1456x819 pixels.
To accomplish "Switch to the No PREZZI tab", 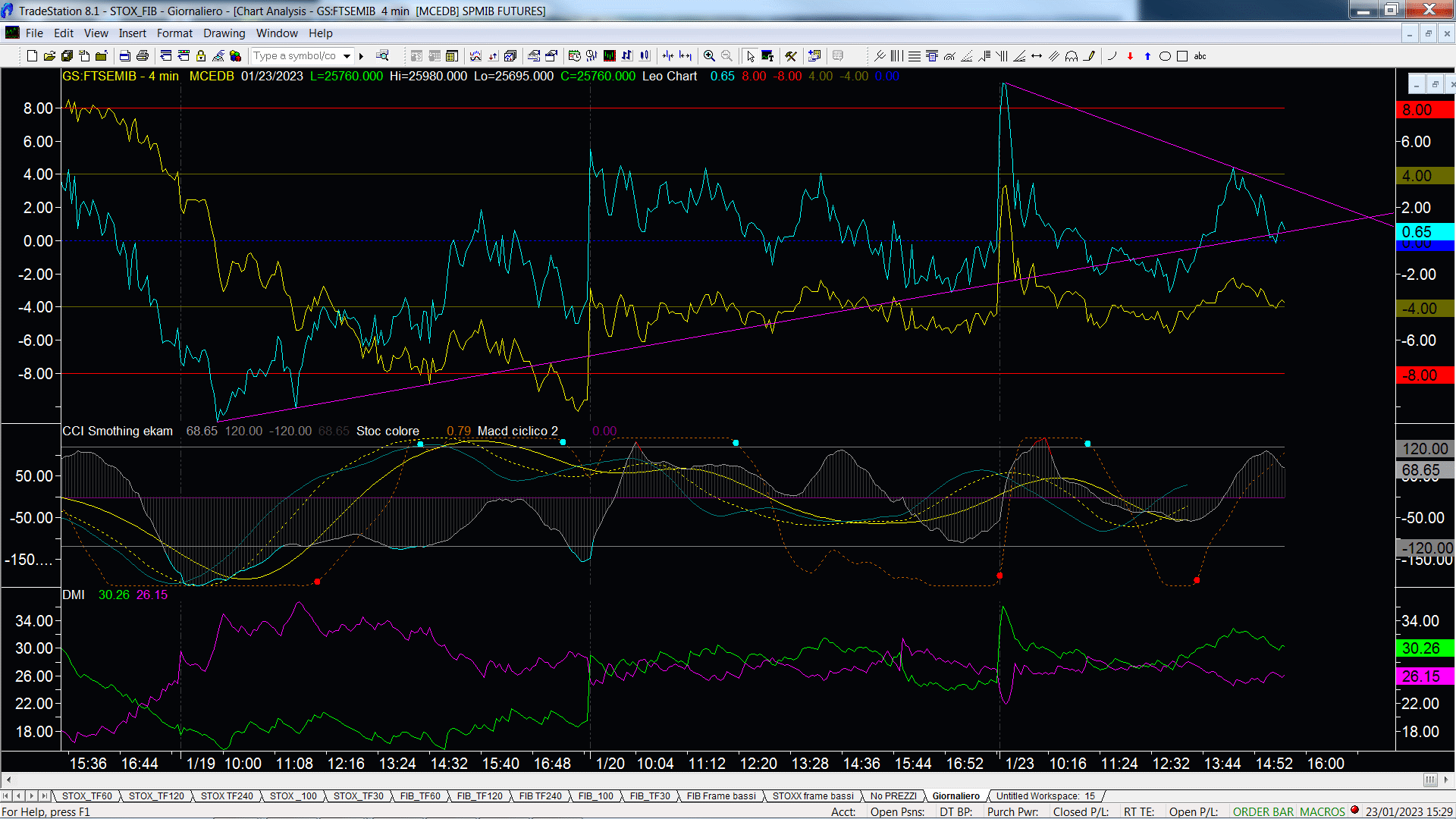I will [893, 795].
